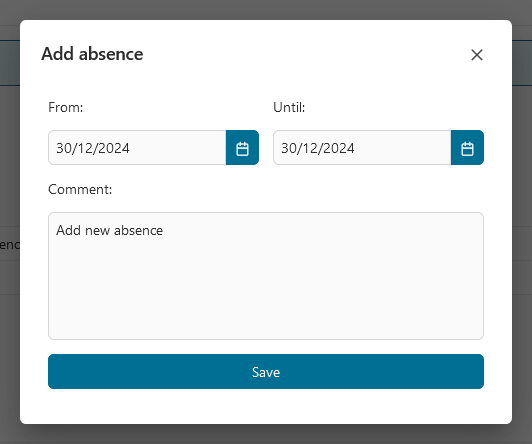Focus the Comment text area

[266, 276]
